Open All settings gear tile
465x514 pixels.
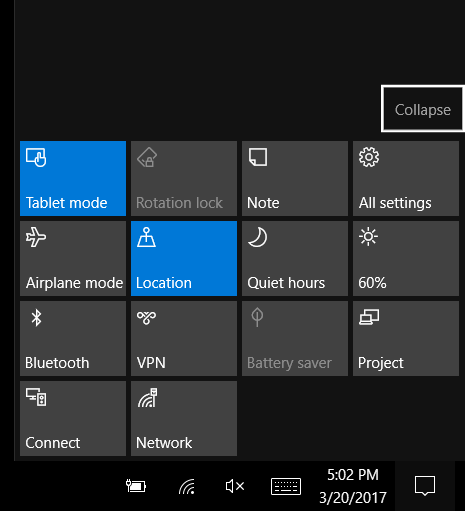click(406, 178)
